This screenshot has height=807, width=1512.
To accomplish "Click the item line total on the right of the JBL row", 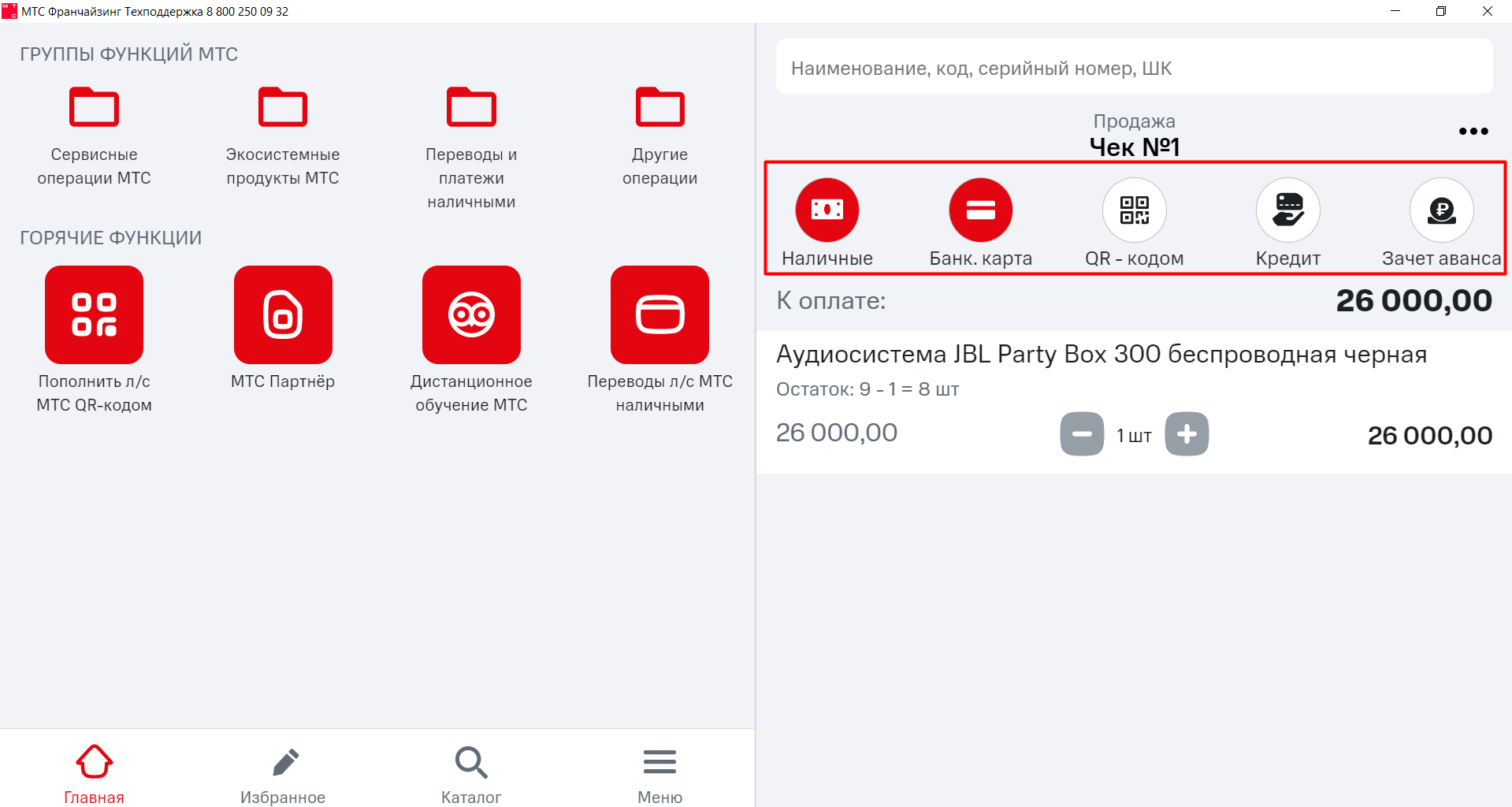I will pyautogui.click(x=1430, y=435).
